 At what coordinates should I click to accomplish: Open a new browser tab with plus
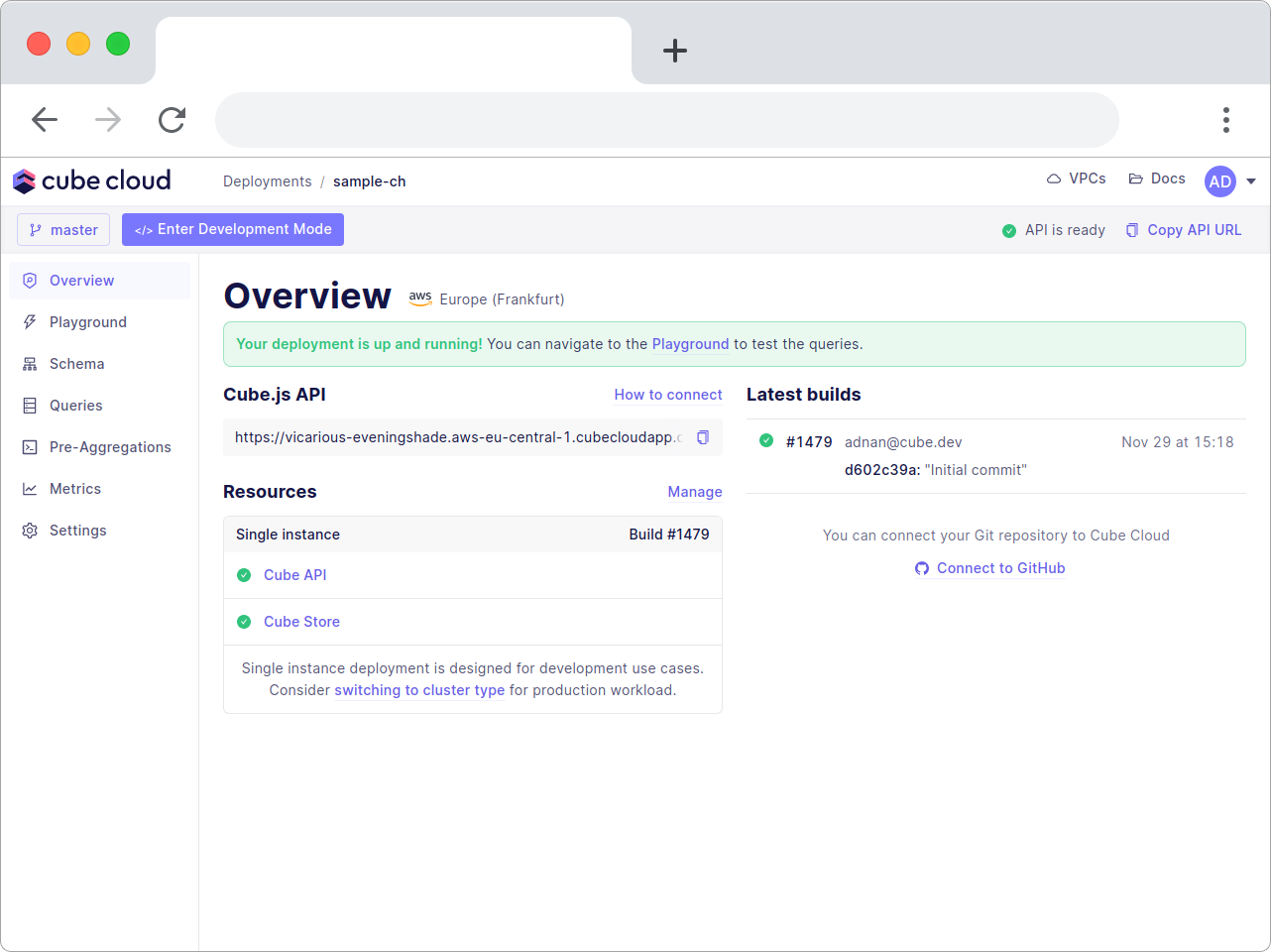tap(675, 51)
